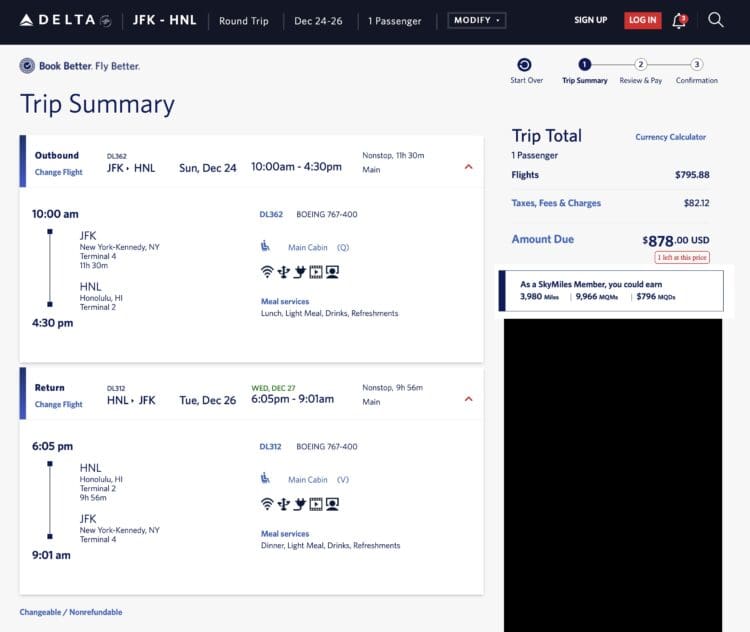Viewport: 750px width, 632px height.
Task: Open return DL312 flight number link
Action: (x=270, y=446)
